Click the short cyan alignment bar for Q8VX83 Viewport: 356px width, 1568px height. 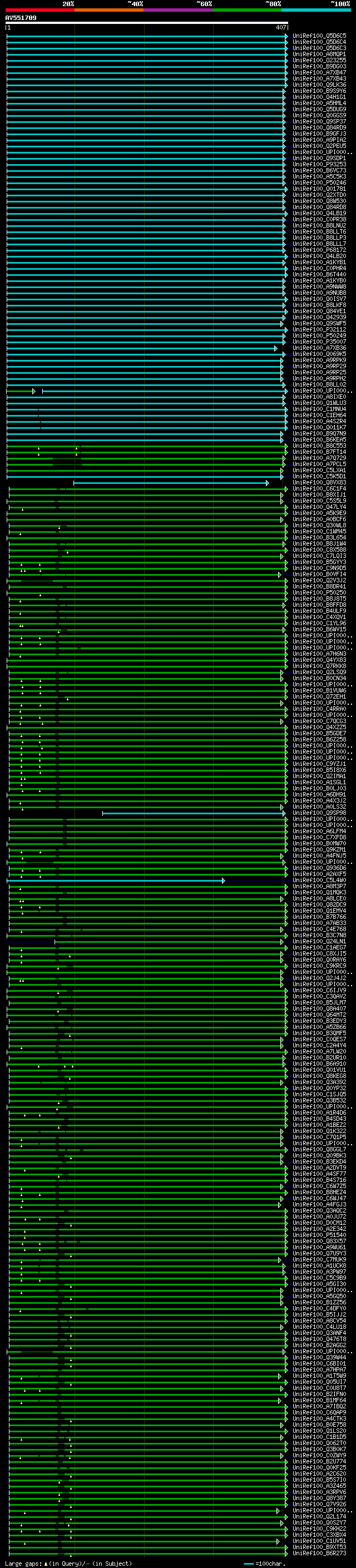[171, 483]
